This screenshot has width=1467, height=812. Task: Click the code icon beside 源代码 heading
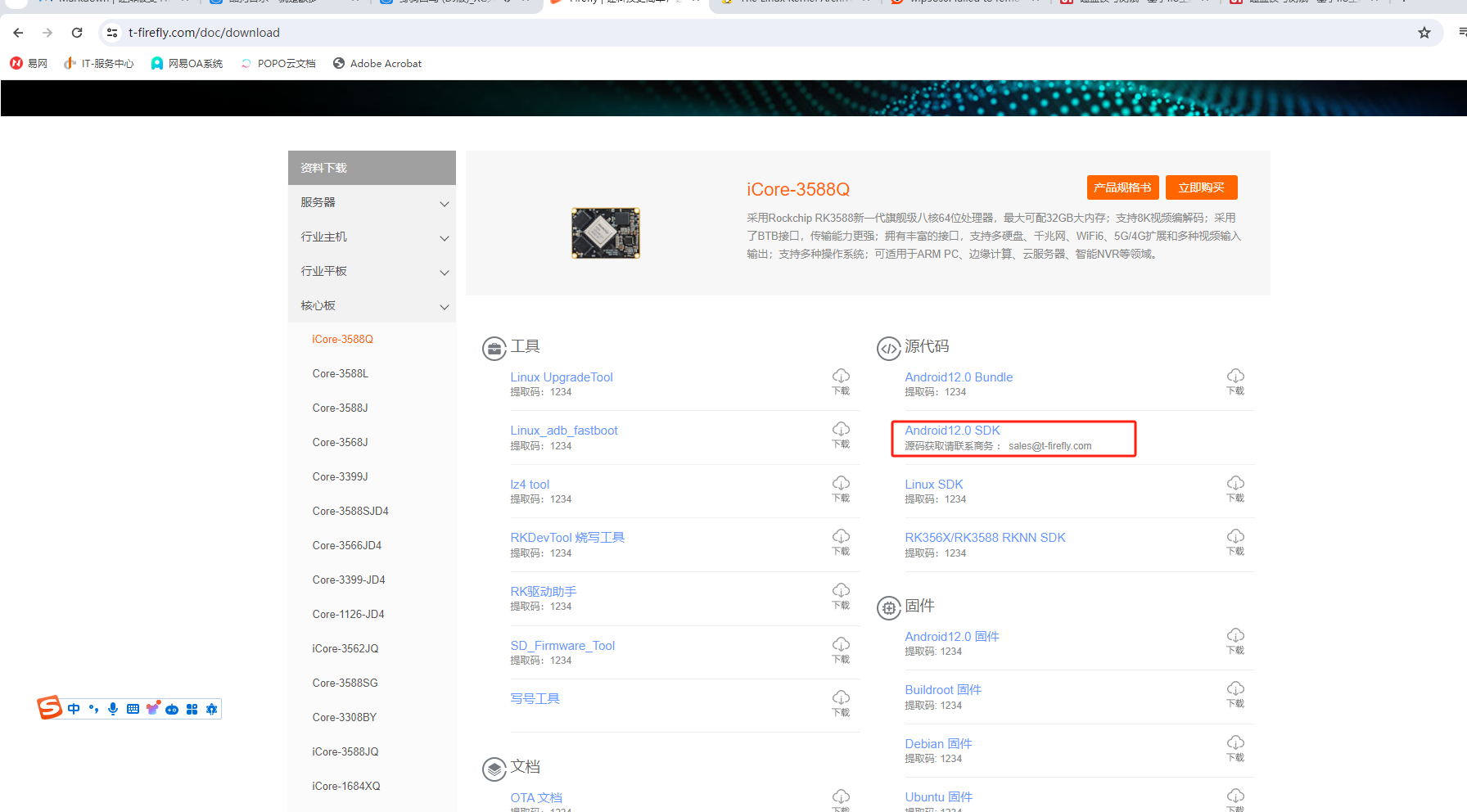pyautogui.click(x=890, y=348)
